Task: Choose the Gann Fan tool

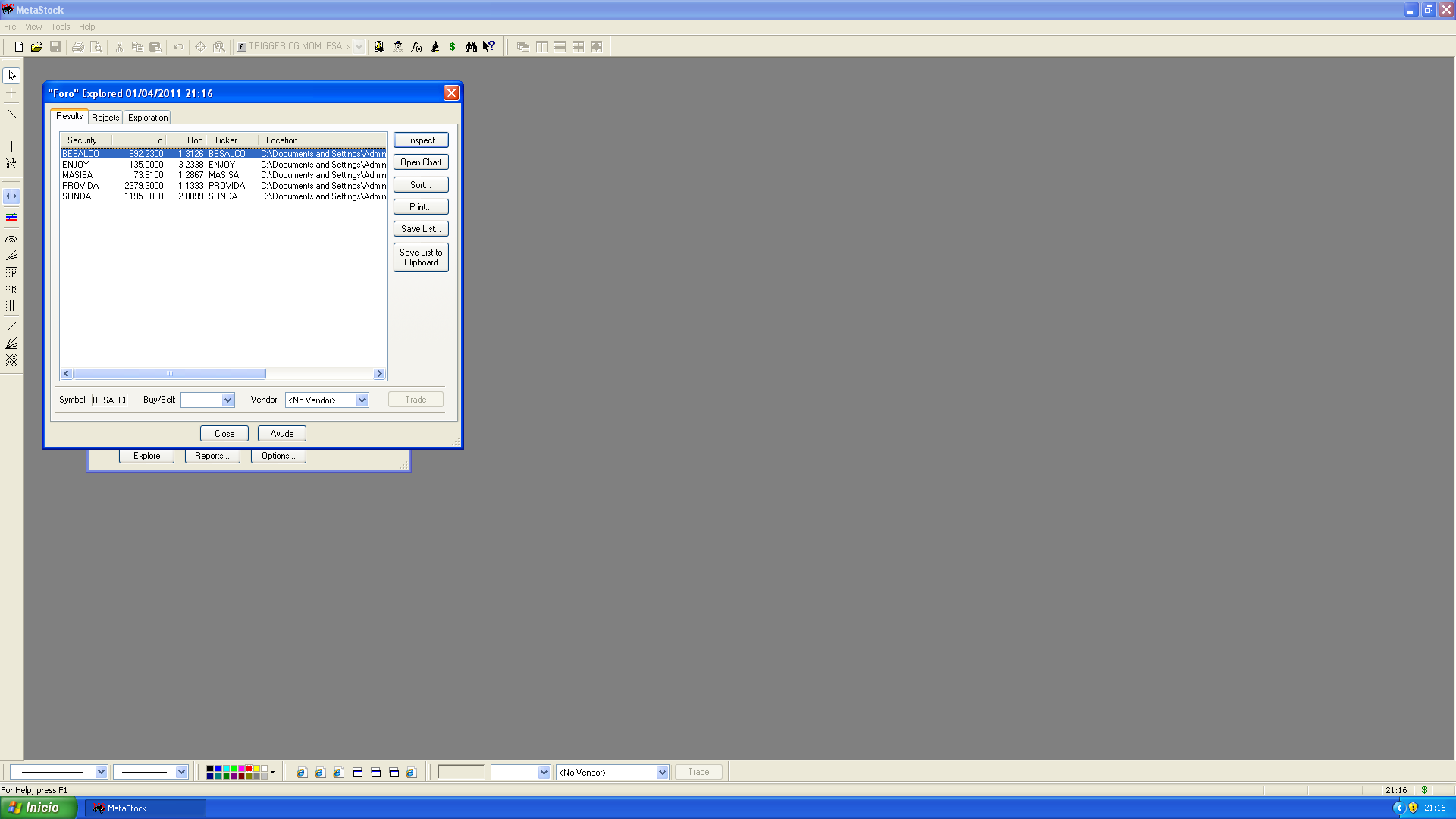Action: click(x=11, y=344)
